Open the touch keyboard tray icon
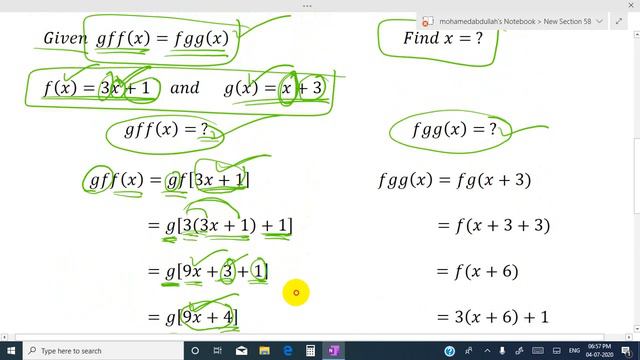640x360 pixels. pos(538,351)
